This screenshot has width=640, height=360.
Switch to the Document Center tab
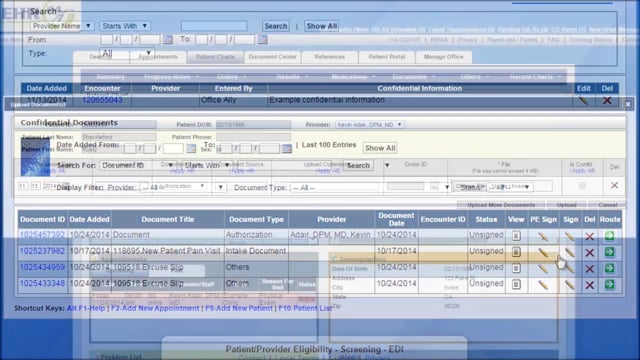coord(272,57)
